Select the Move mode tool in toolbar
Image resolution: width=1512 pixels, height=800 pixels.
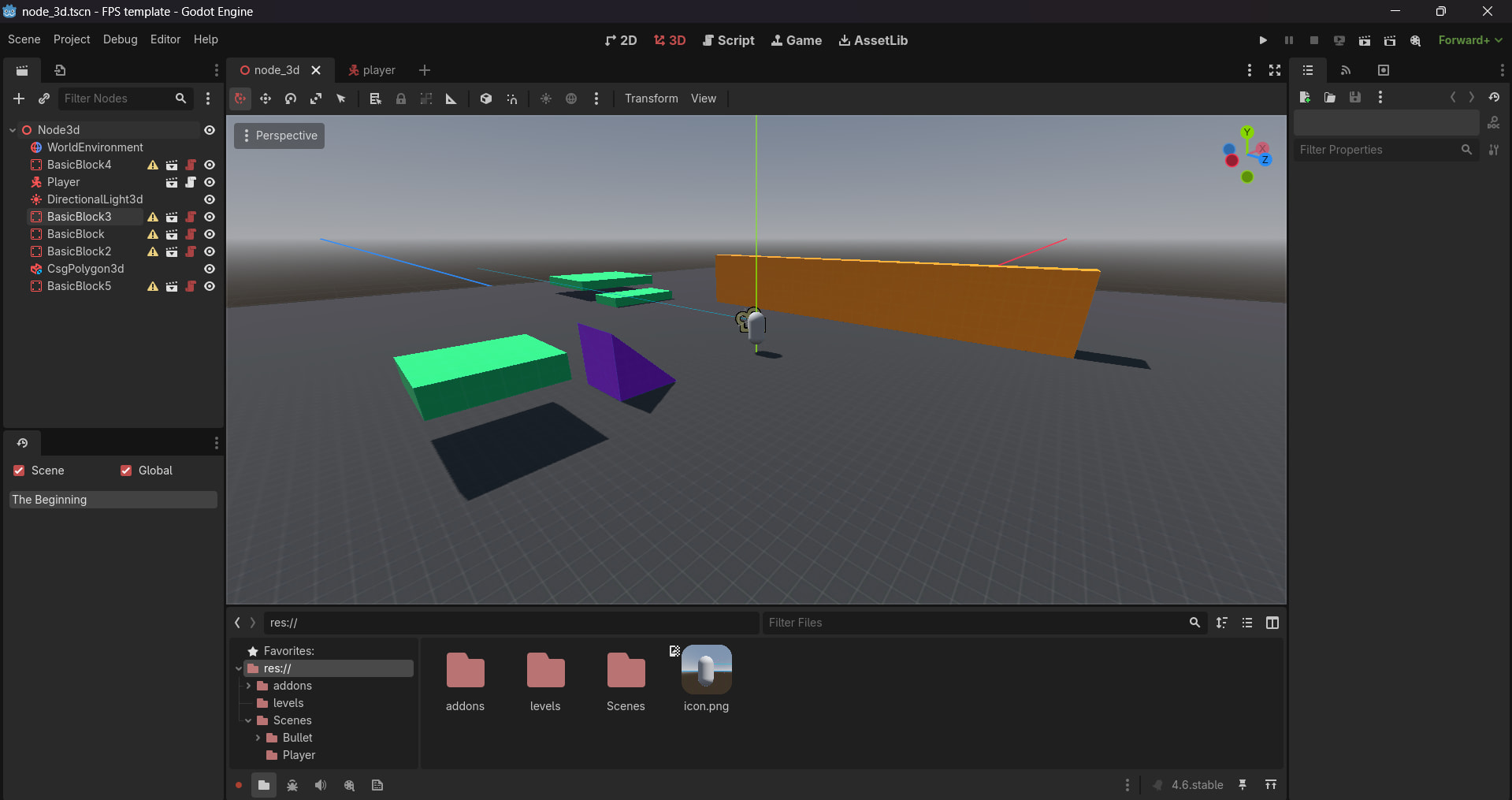[266, 99]
